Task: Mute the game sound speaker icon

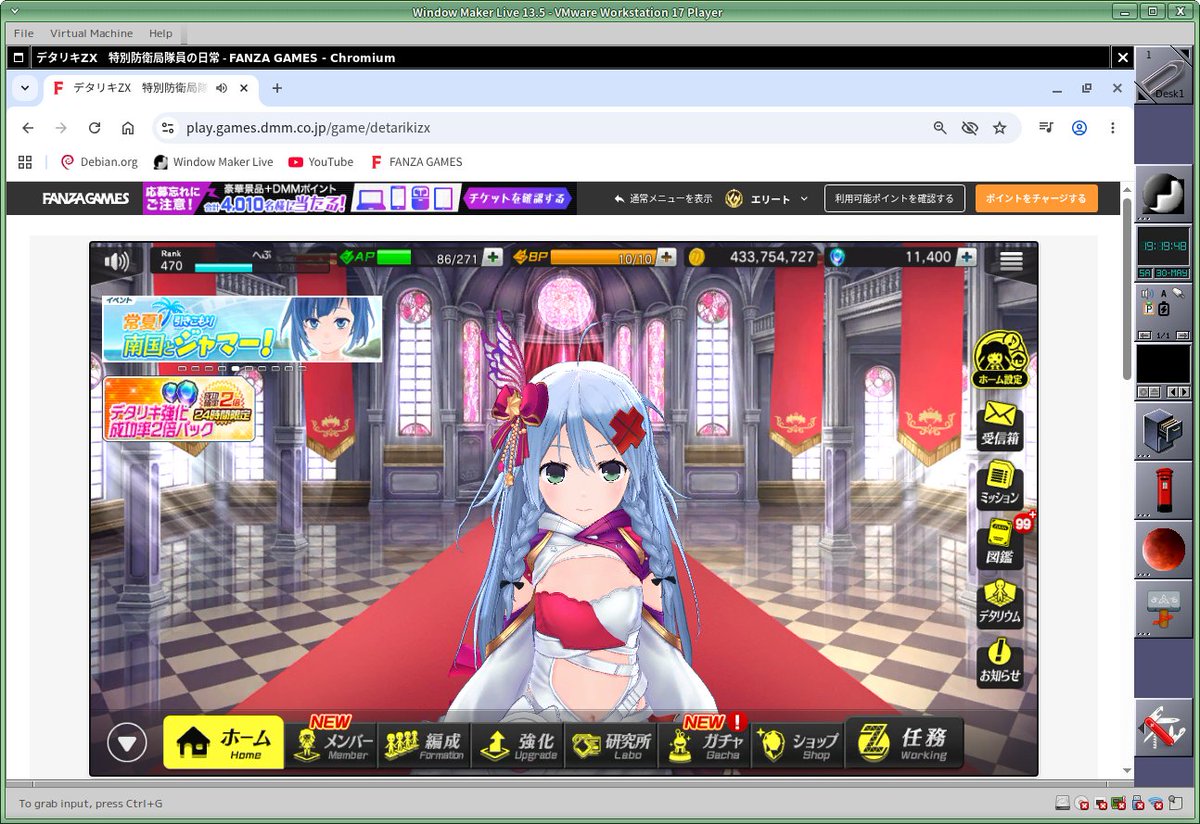Action: coord(117,262)
